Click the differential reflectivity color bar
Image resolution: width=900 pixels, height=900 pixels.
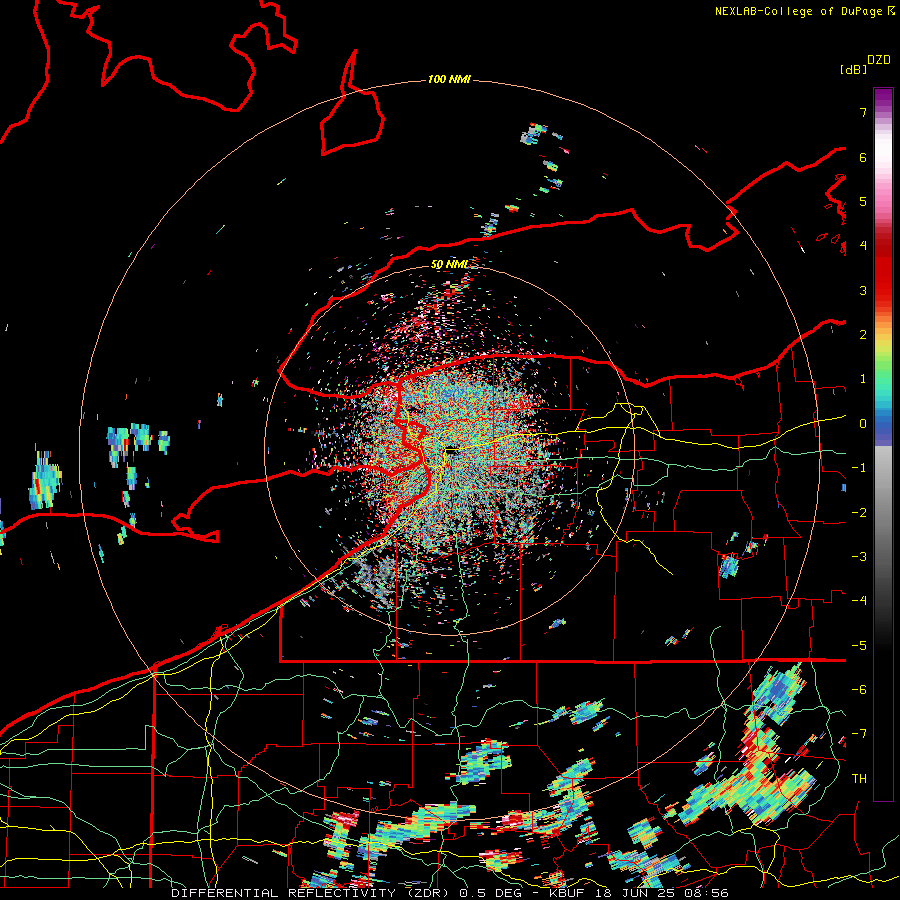pyautogui.click(x=883, y=444)
